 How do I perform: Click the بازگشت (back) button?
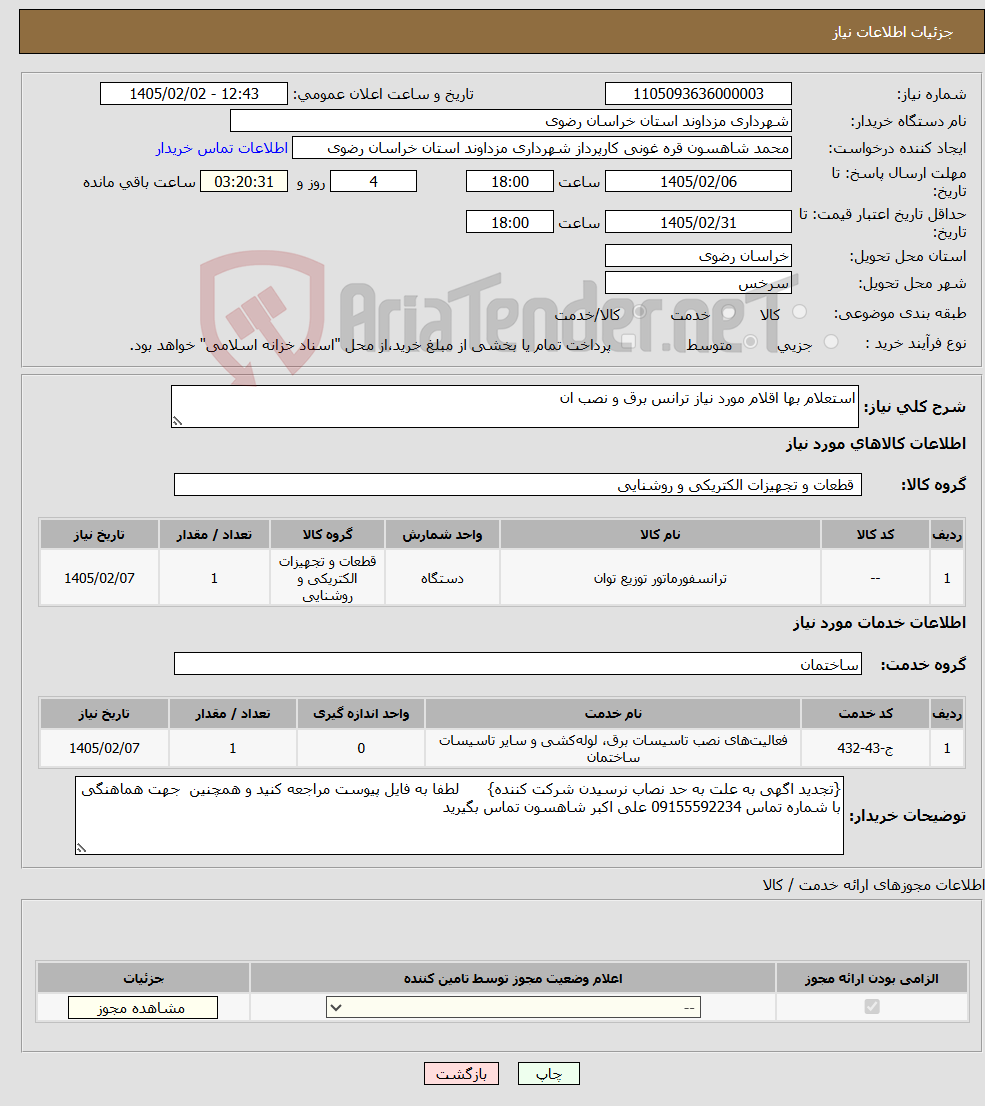(461, 1074)
